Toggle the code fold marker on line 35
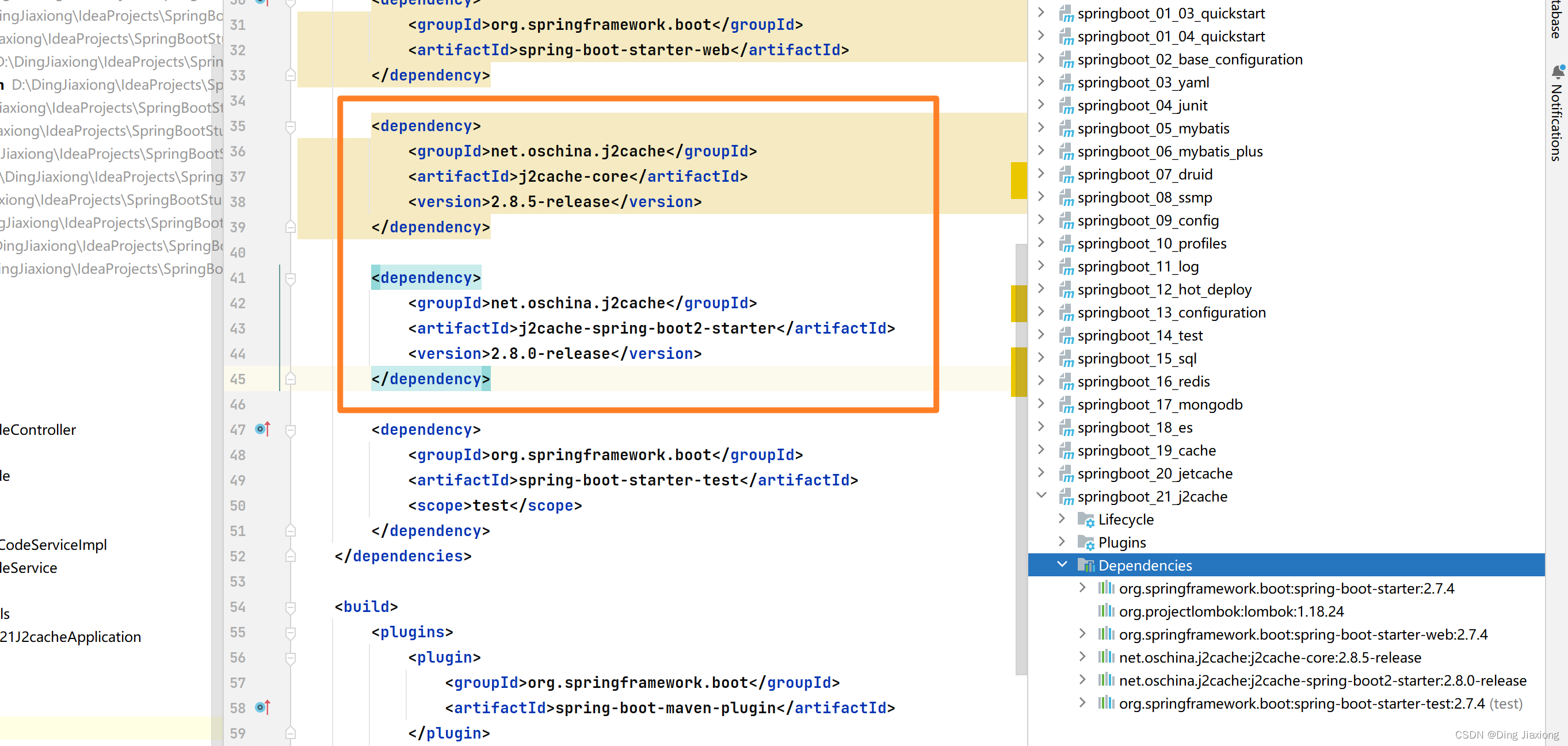Image resolution: width=1568 pixels, height=746 pixels. tap(291, 126)
